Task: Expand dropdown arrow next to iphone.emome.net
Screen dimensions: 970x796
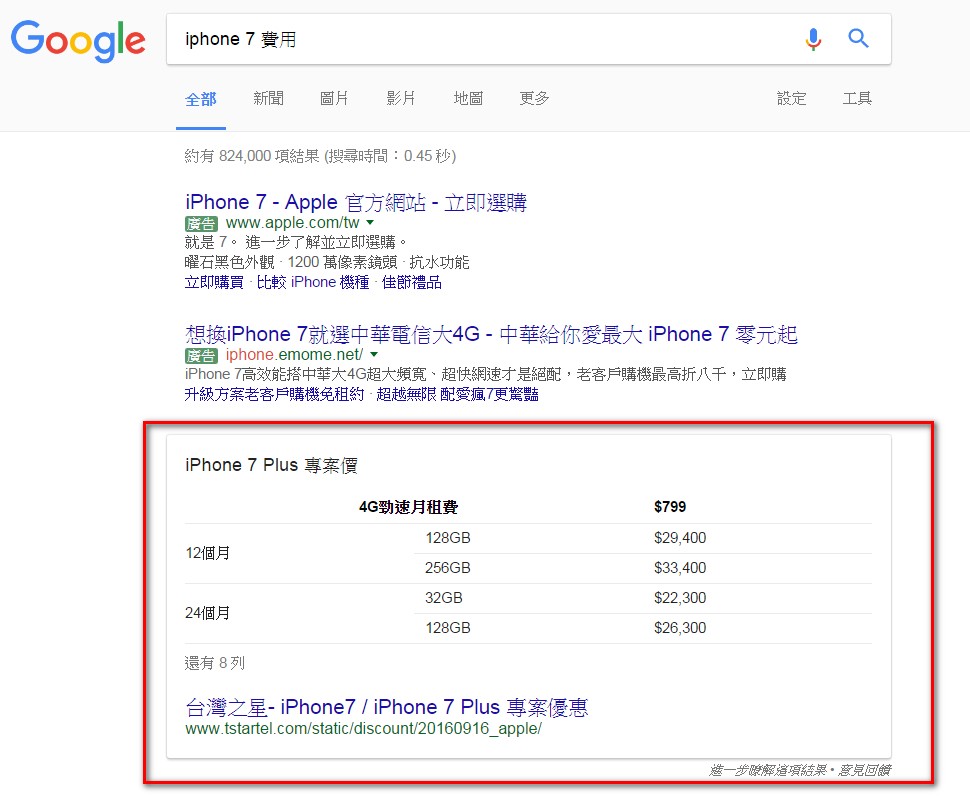Action: (x=374, y=354)
